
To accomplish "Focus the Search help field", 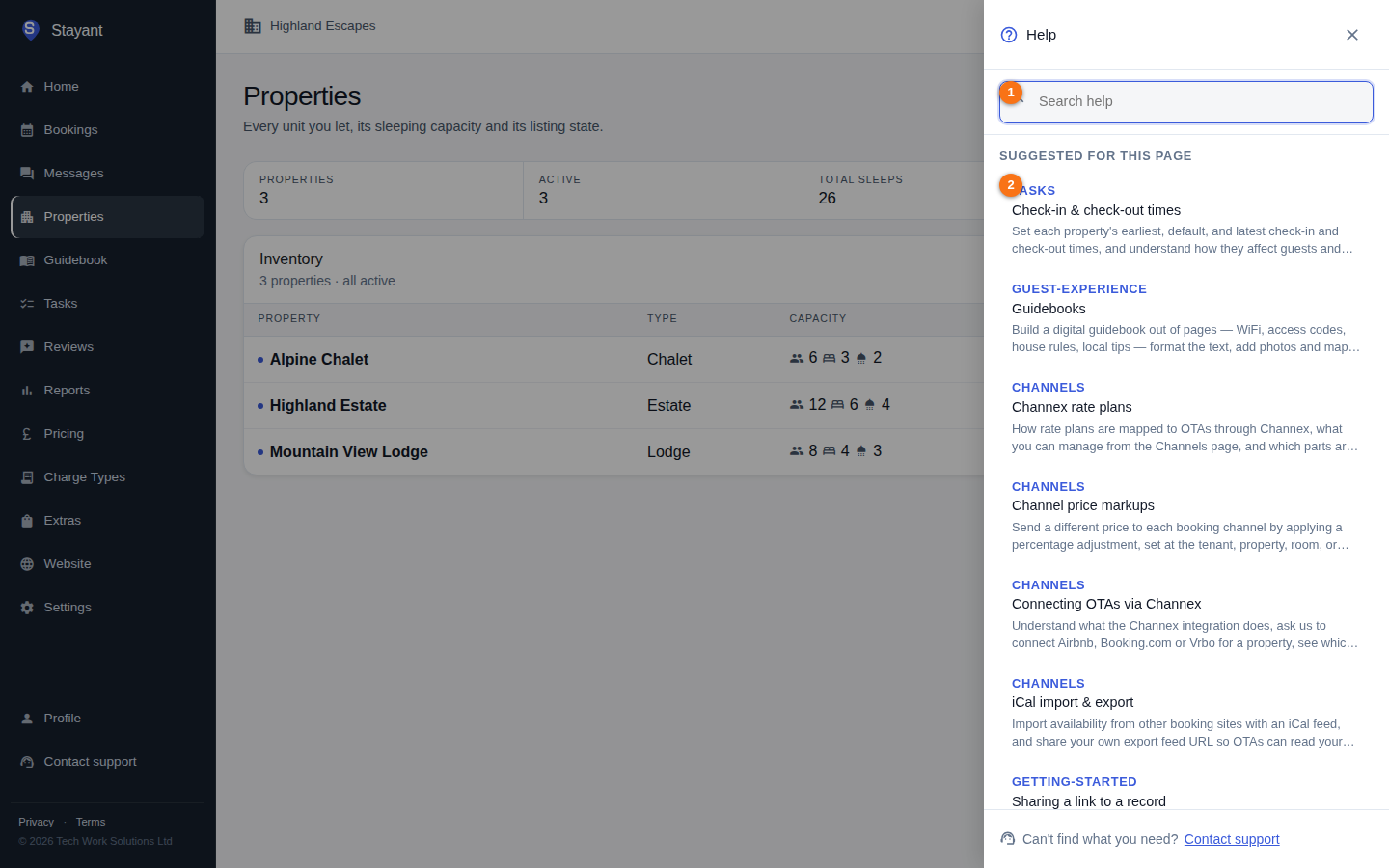I will pos(1186,101).
